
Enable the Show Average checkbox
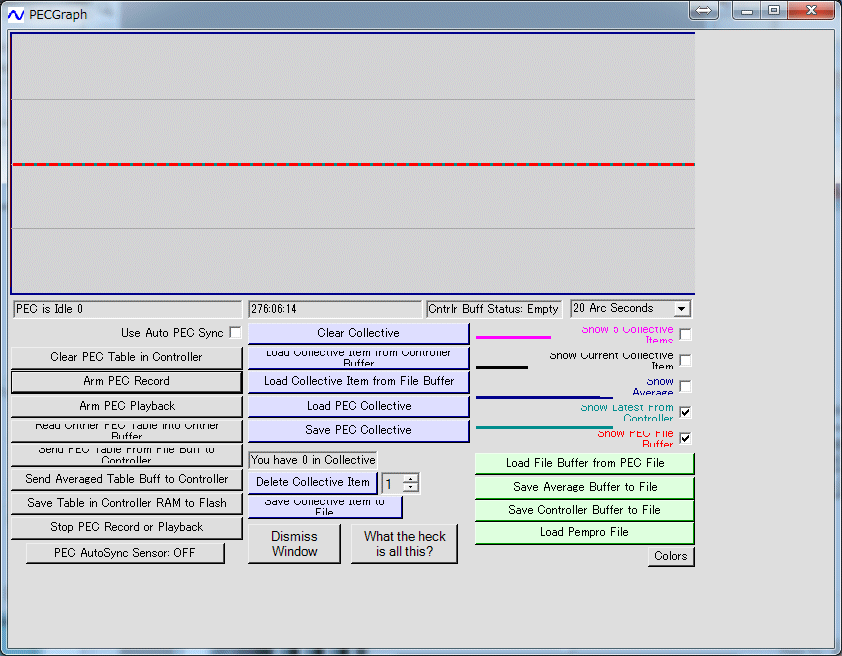tap(685, 386)
